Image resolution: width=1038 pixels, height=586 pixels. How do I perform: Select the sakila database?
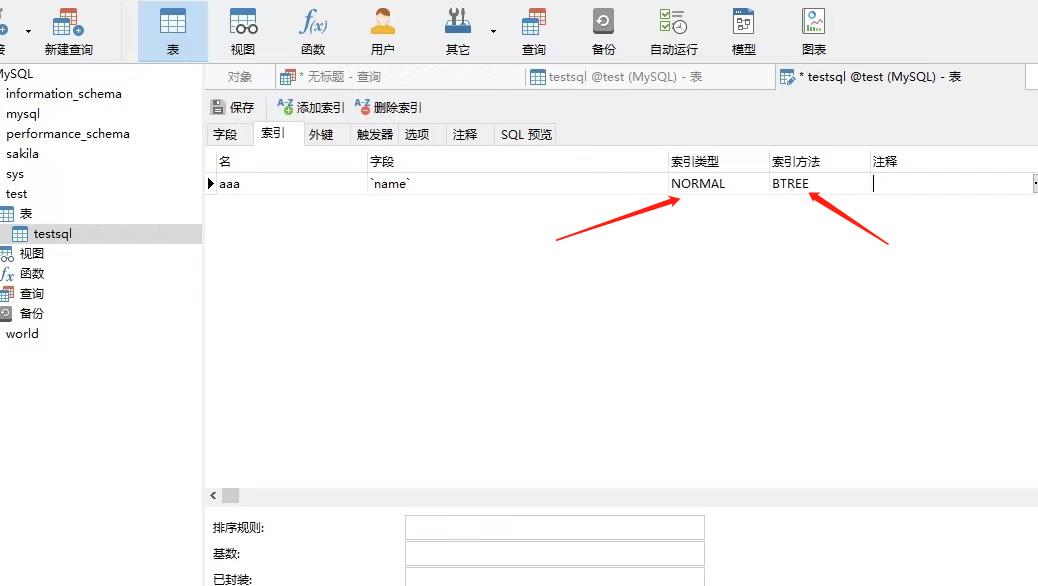pos(22,154)
